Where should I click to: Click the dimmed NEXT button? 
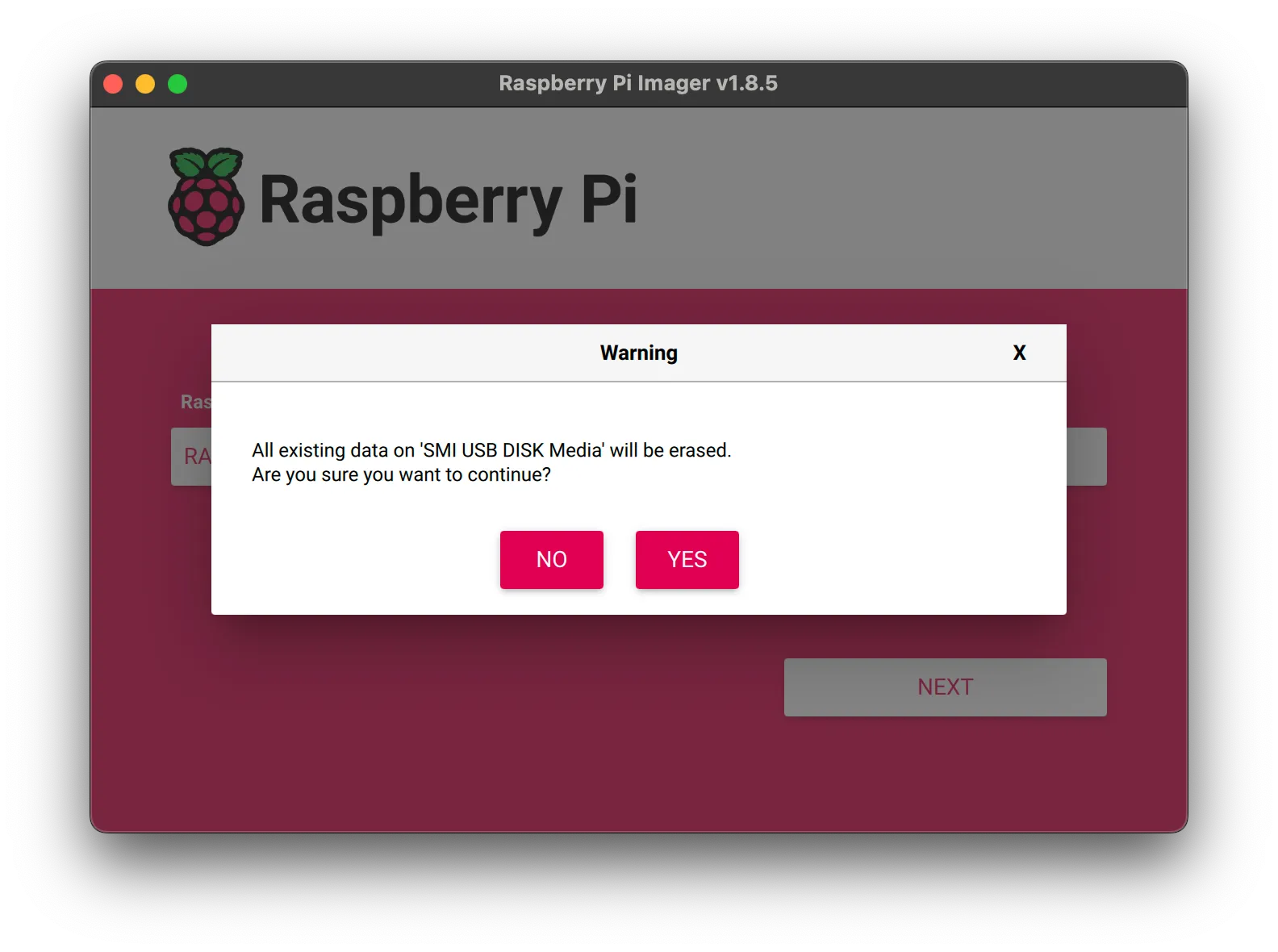tap(945, 687)
